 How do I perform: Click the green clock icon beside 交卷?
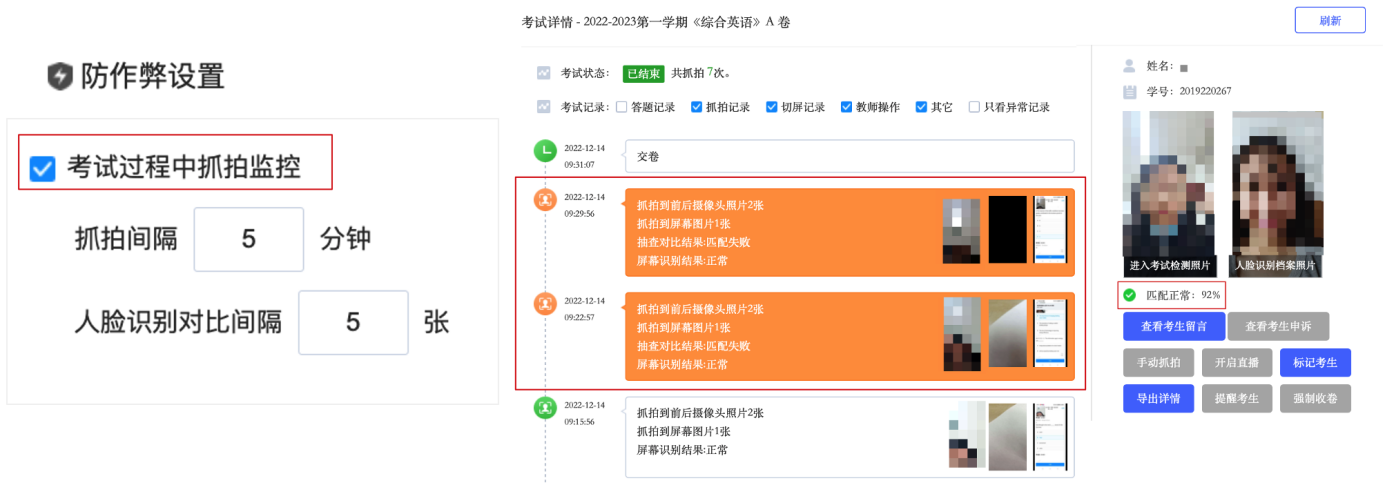click(x=545, y=151)
